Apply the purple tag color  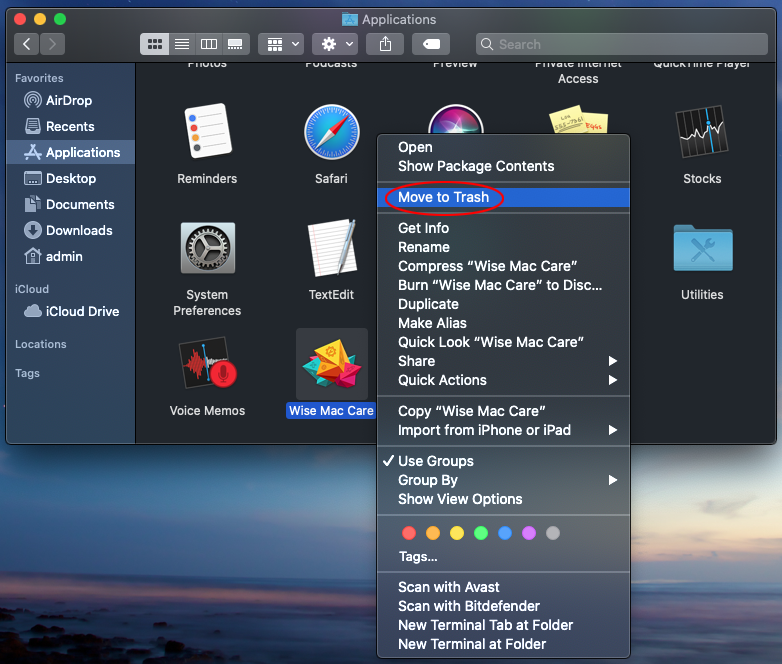click(x=529, y=533)
